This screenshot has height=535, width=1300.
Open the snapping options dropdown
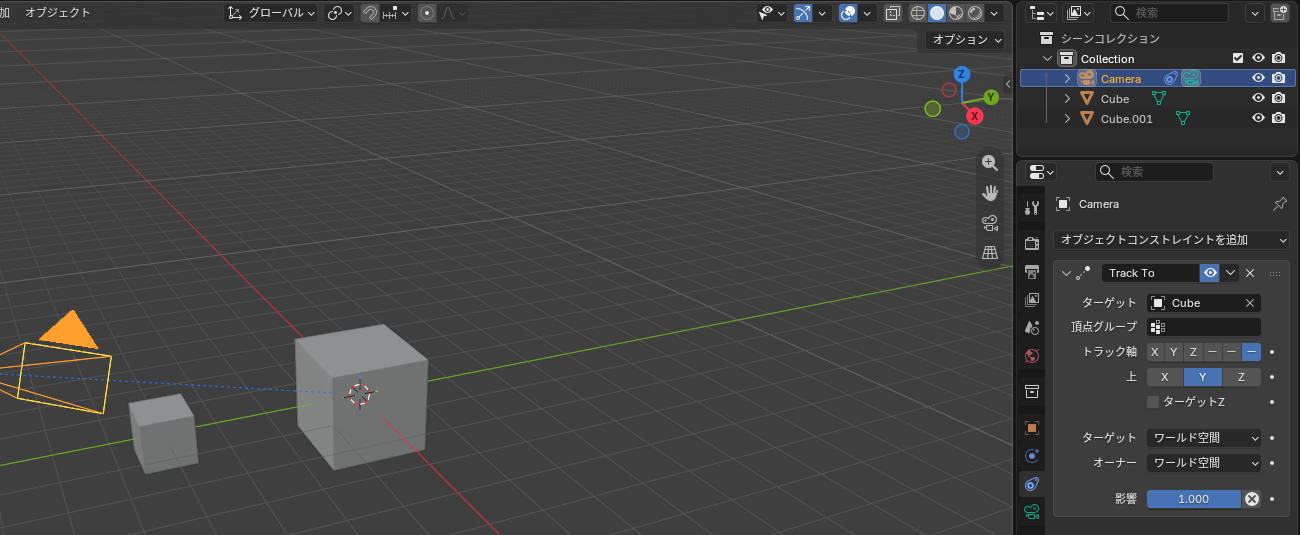click(x=396, y=13)
